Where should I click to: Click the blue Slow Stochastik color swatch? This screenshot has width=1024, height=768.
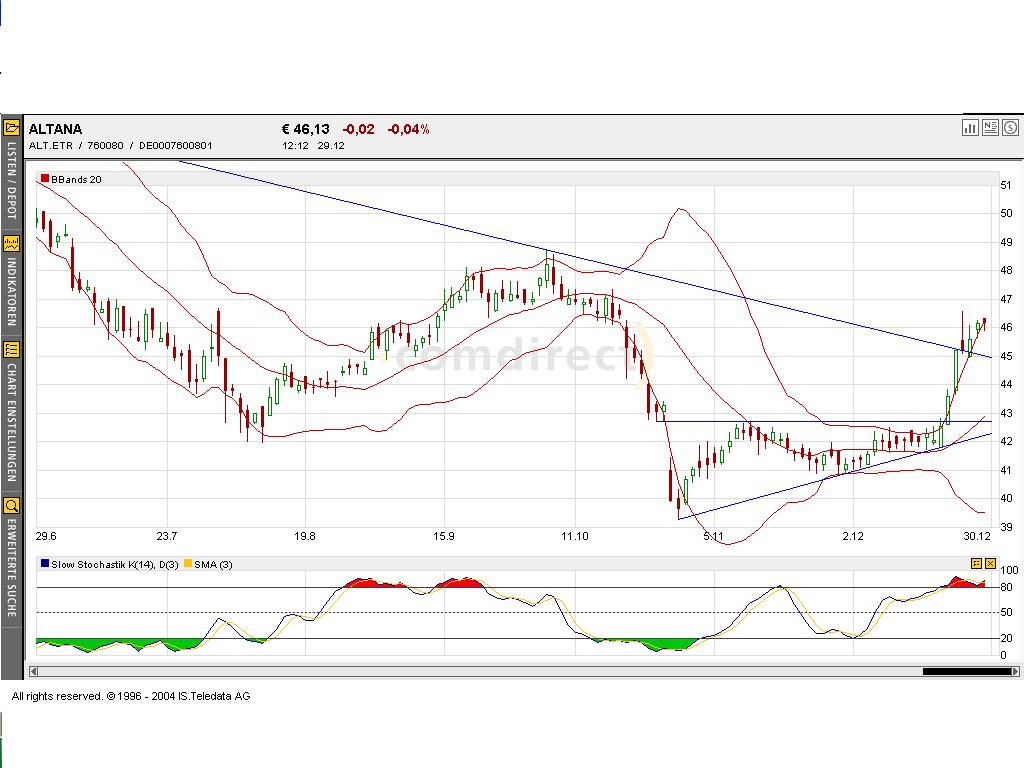pos(44,563)
